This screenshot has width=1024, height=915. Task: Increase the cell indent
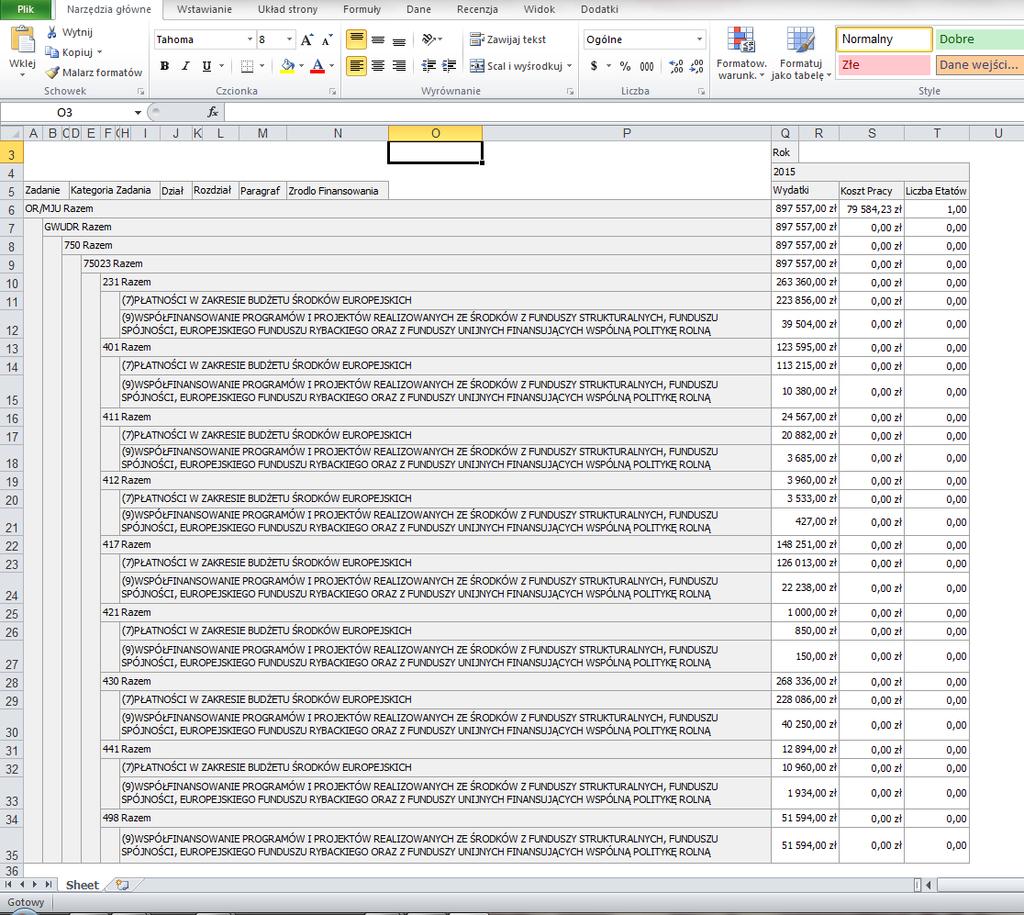[x=449, y=65]
